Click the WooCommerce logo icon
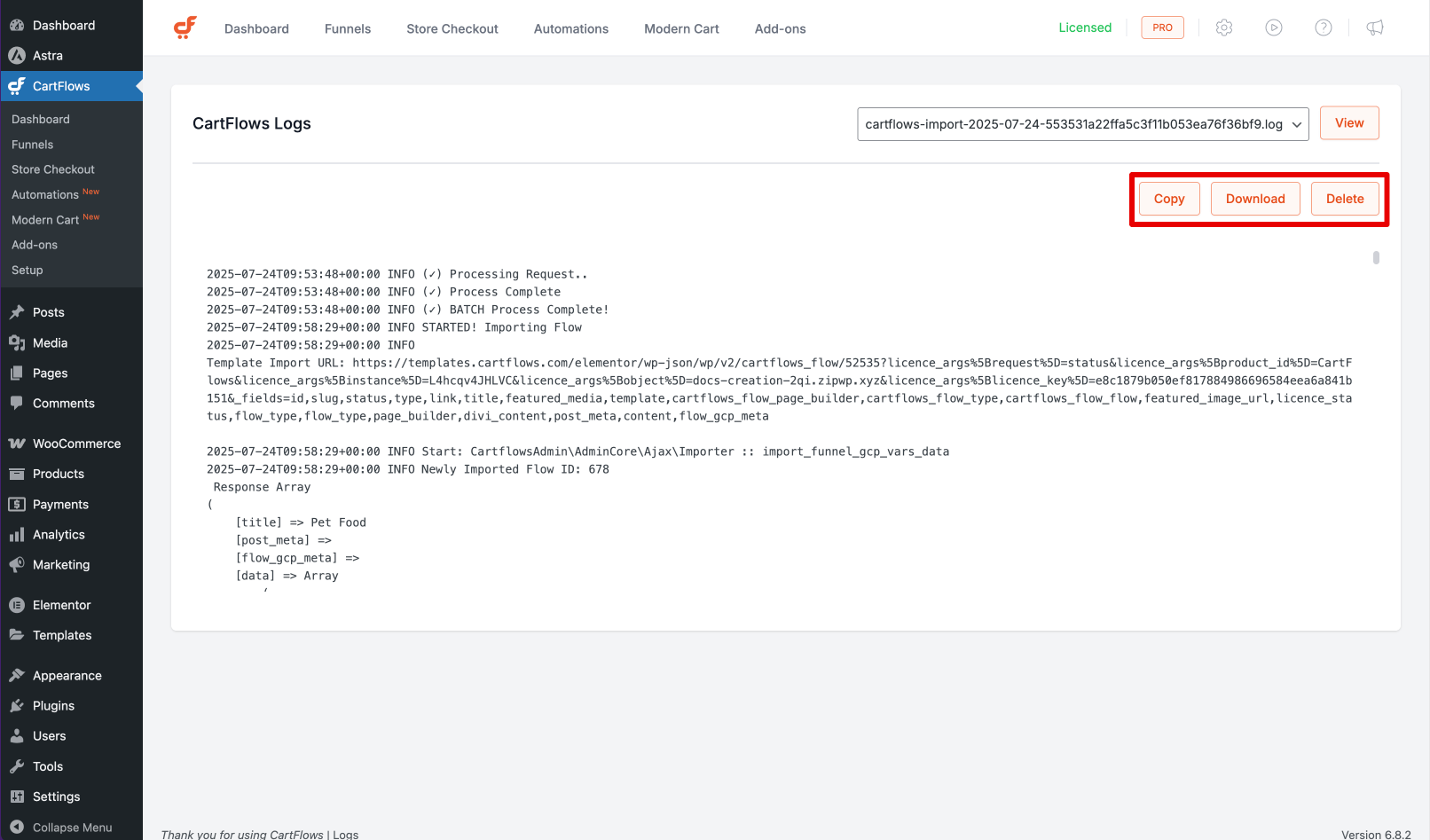The height and width of the screenshot is (840, 1430). (x=17, y=444)
